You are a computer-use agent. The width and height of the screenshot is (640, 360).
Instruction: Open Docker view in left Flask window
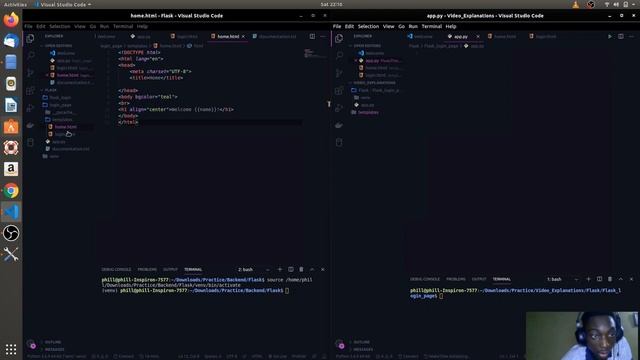[x=30, y=125]
